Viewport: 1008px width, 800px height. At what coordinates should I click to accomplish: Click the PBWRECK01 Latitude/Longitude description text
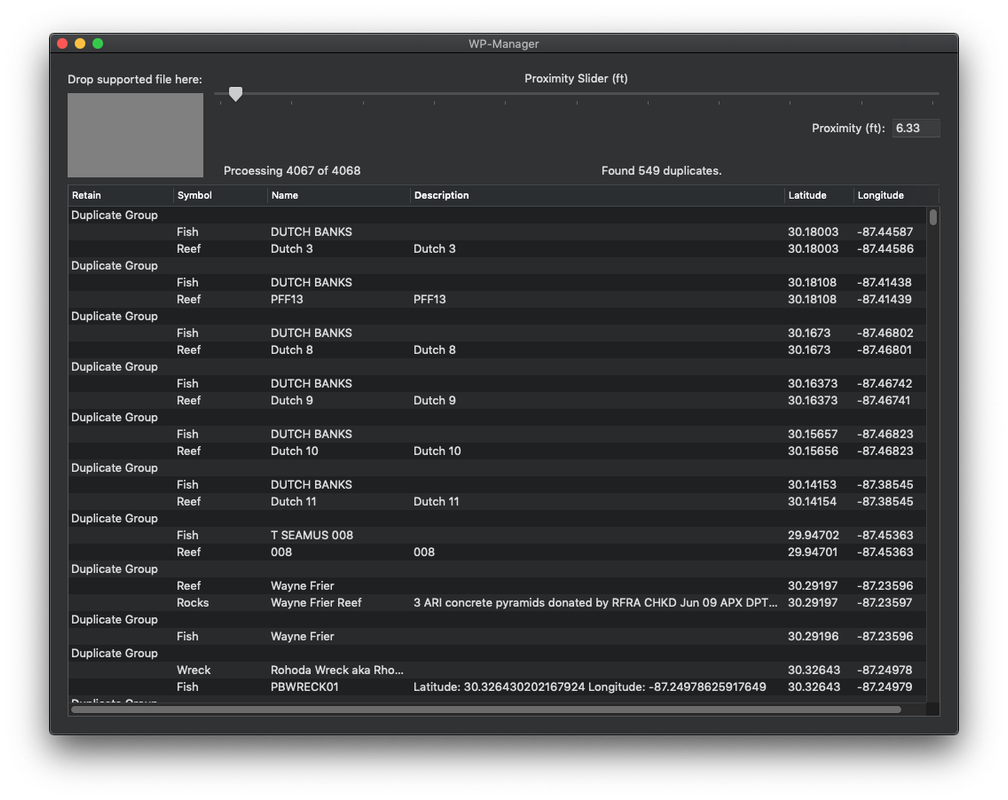click(590, 687)
